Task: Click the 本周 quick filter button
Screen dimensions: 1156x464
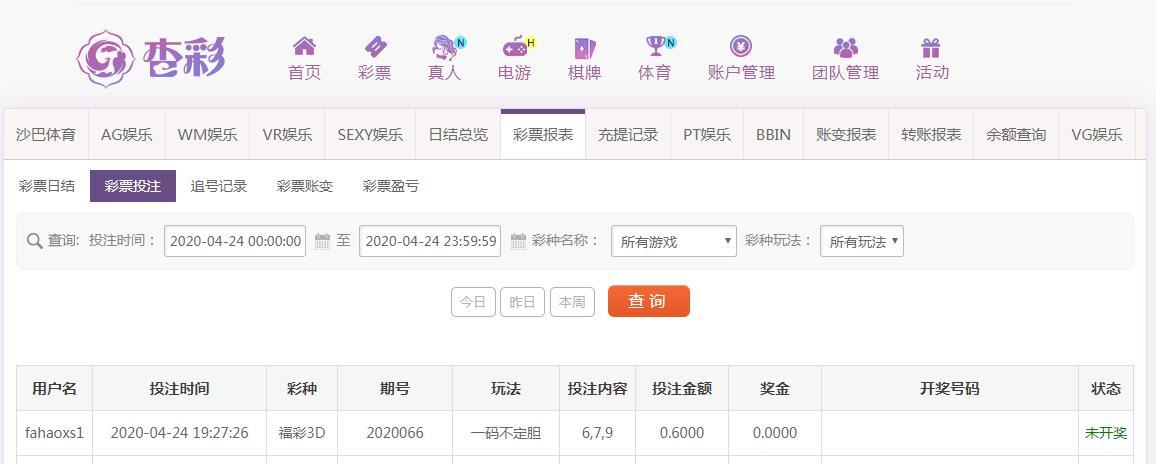Action: coord(572,302)
